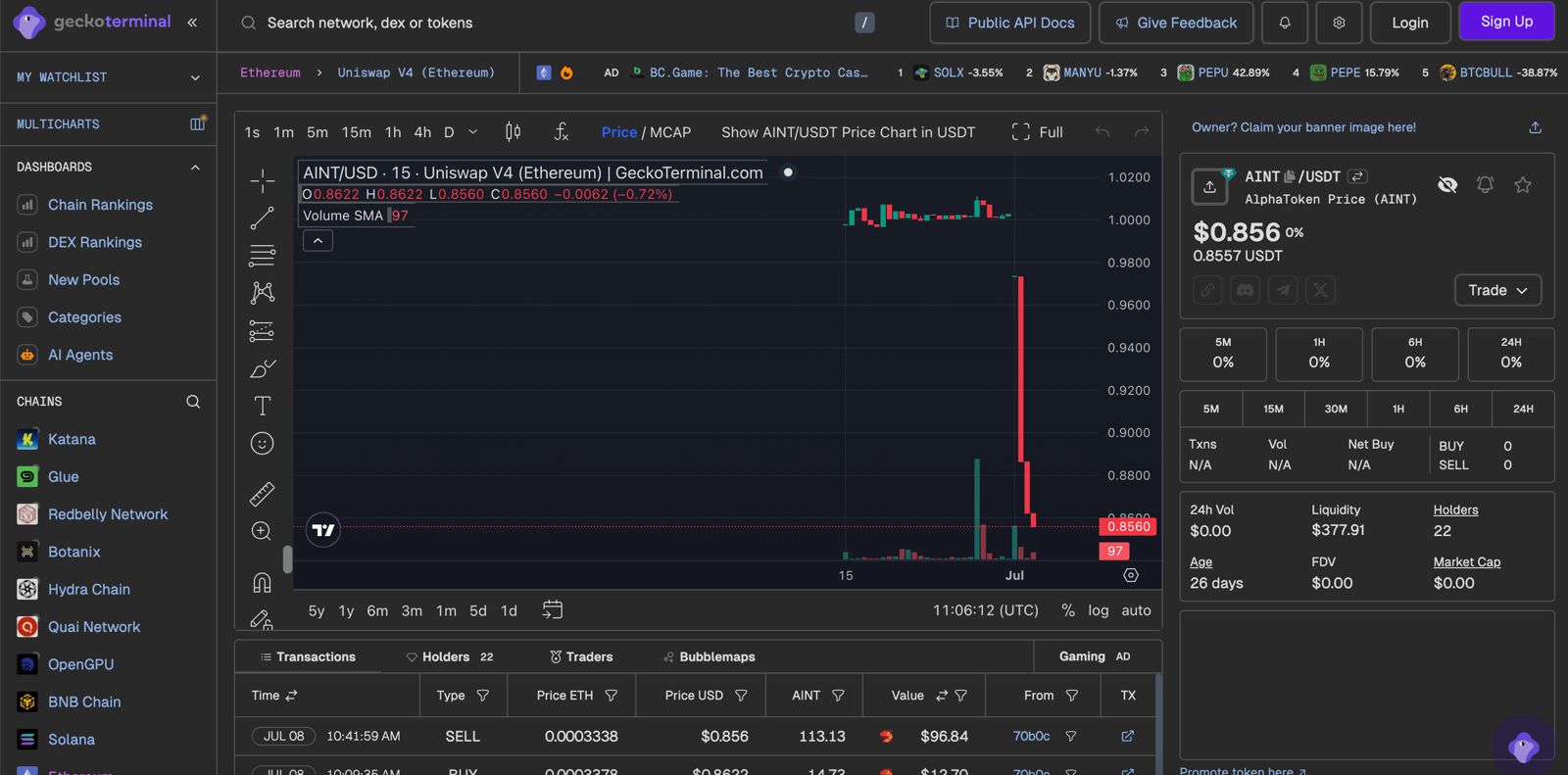Toggle the magnet snap mode
Viewport: 1568px width, 775px height.
262,583
